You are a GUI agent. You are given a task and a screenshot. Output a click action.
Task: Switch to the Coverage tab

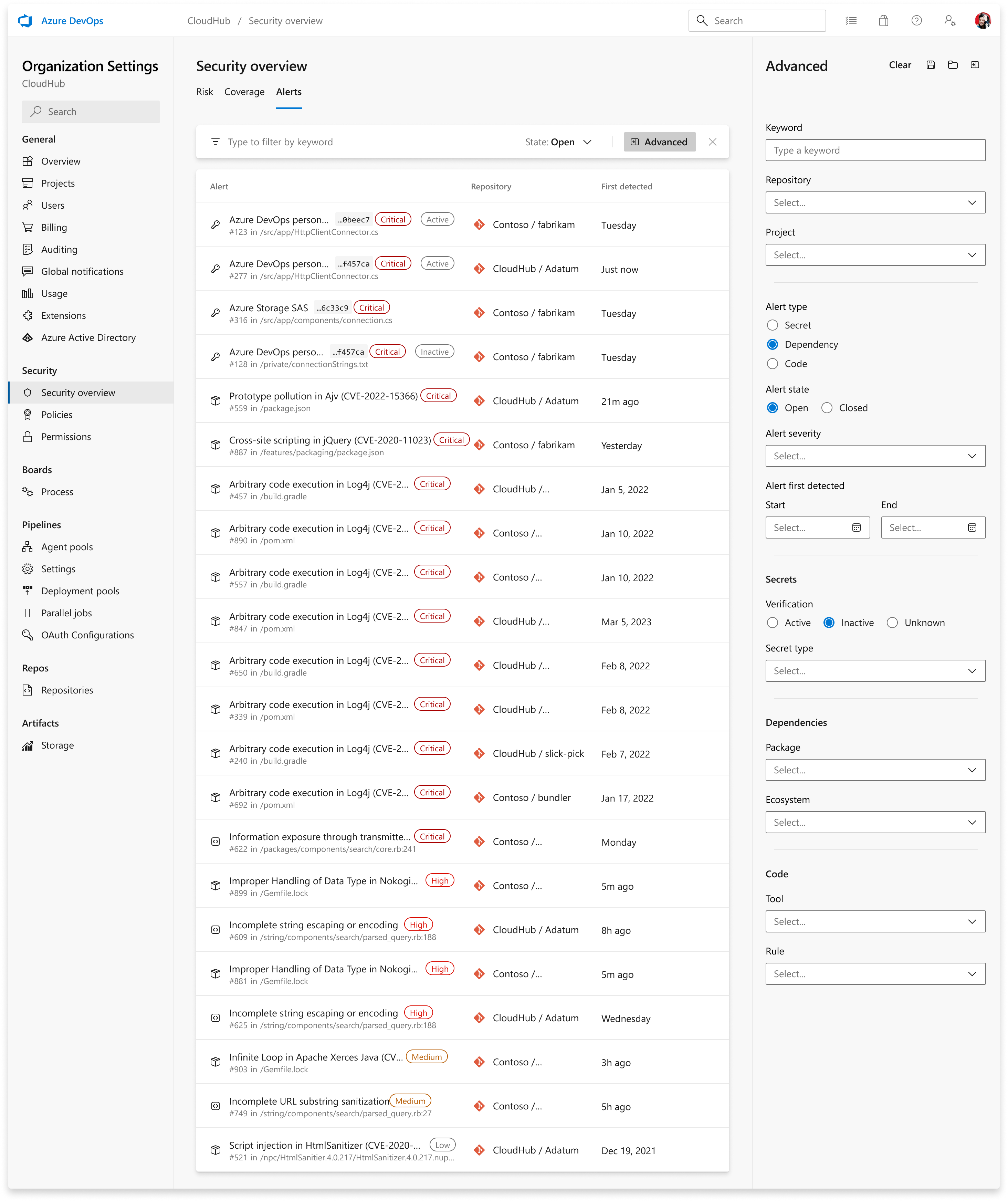tap(245, 92)
